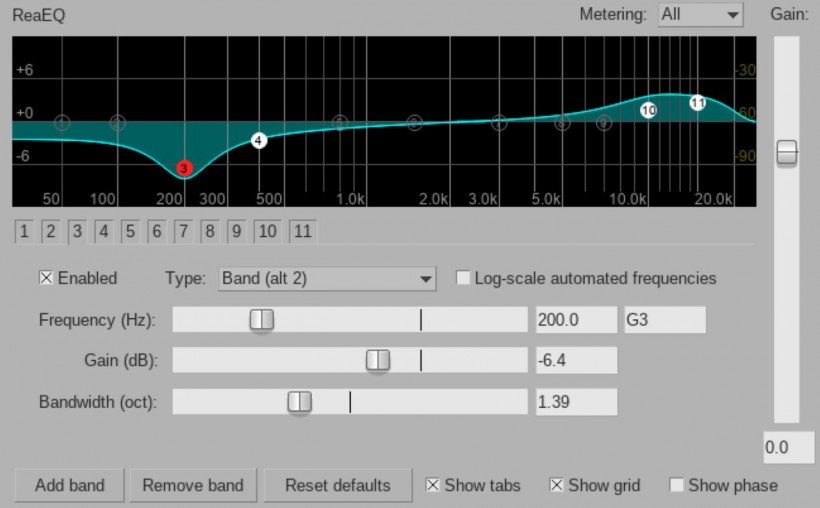
Task: Toggle the Show grid checkbox
Action: point(557,485)
